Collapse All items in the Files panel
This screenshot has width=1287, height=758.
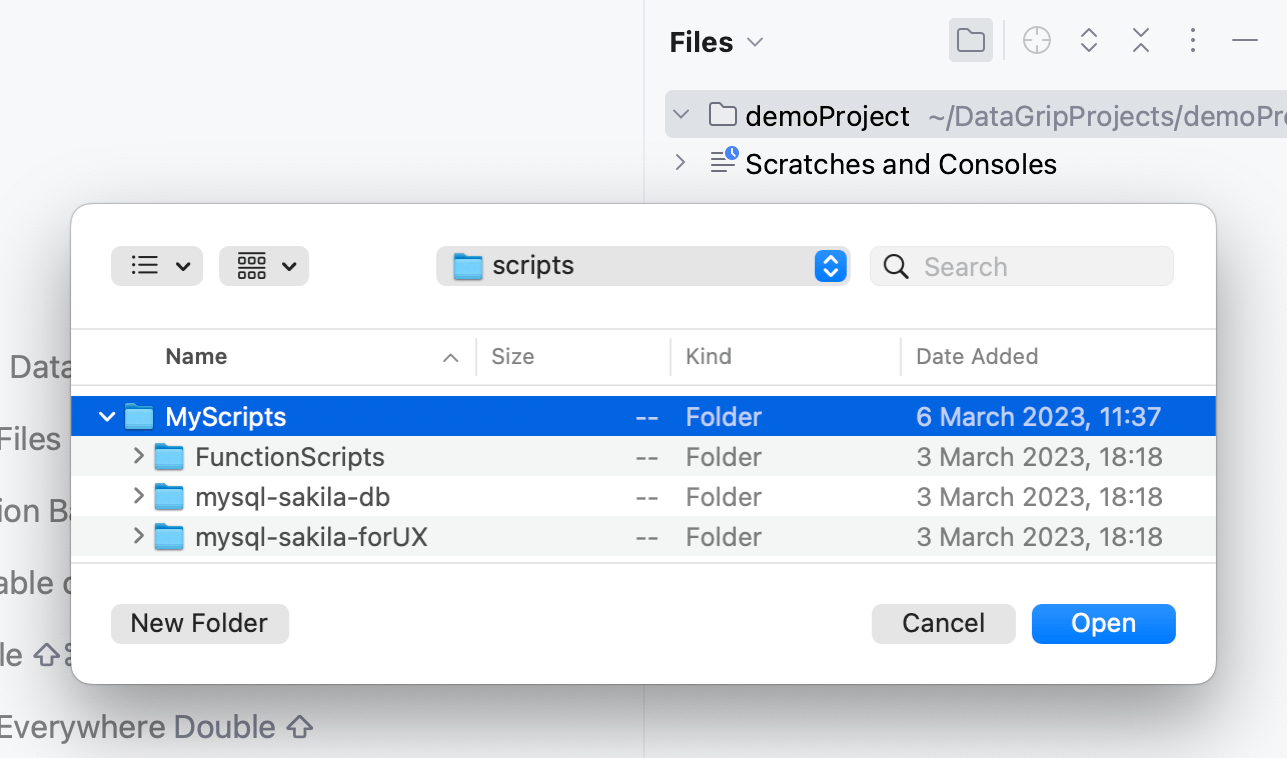click(1140, 40)
